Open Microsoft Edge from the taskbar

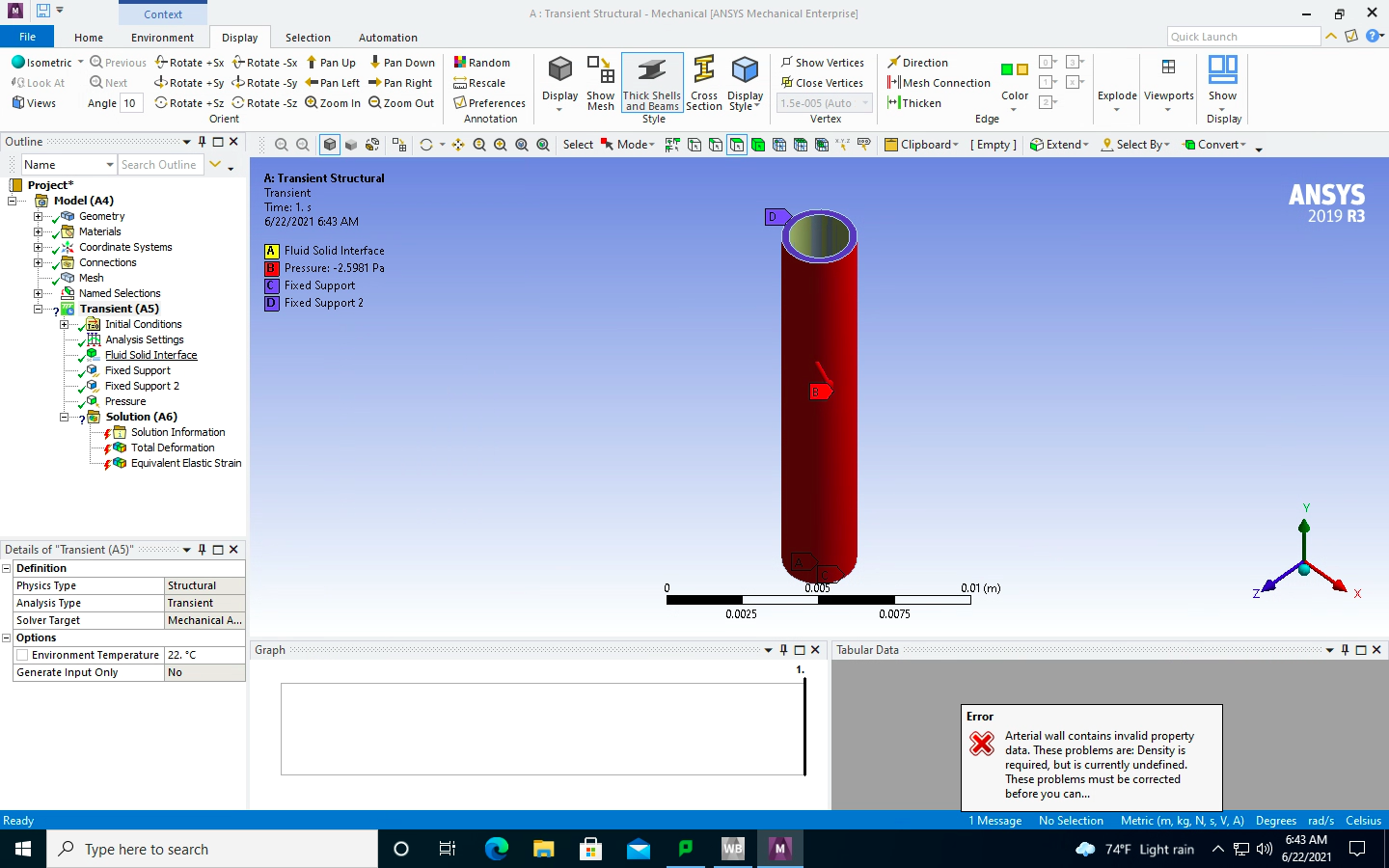[x=497, y=849]
